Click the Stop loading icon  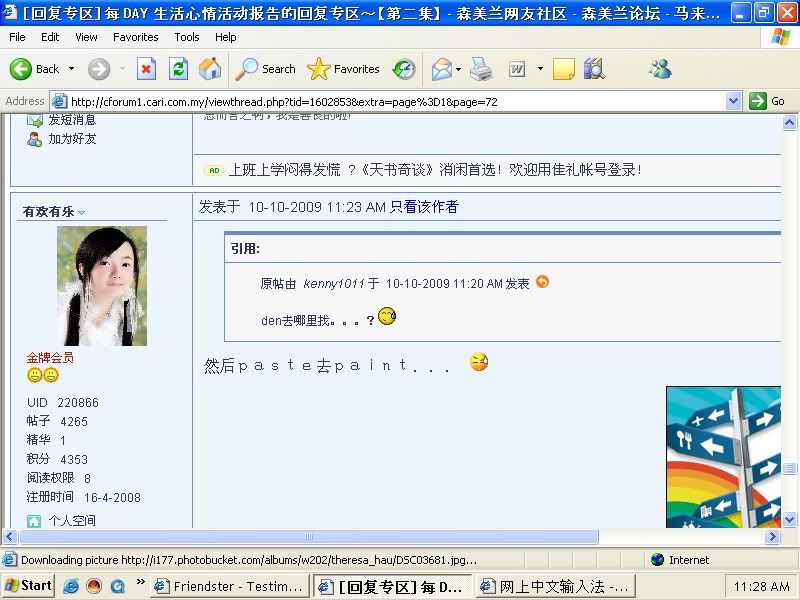[146, 69]
